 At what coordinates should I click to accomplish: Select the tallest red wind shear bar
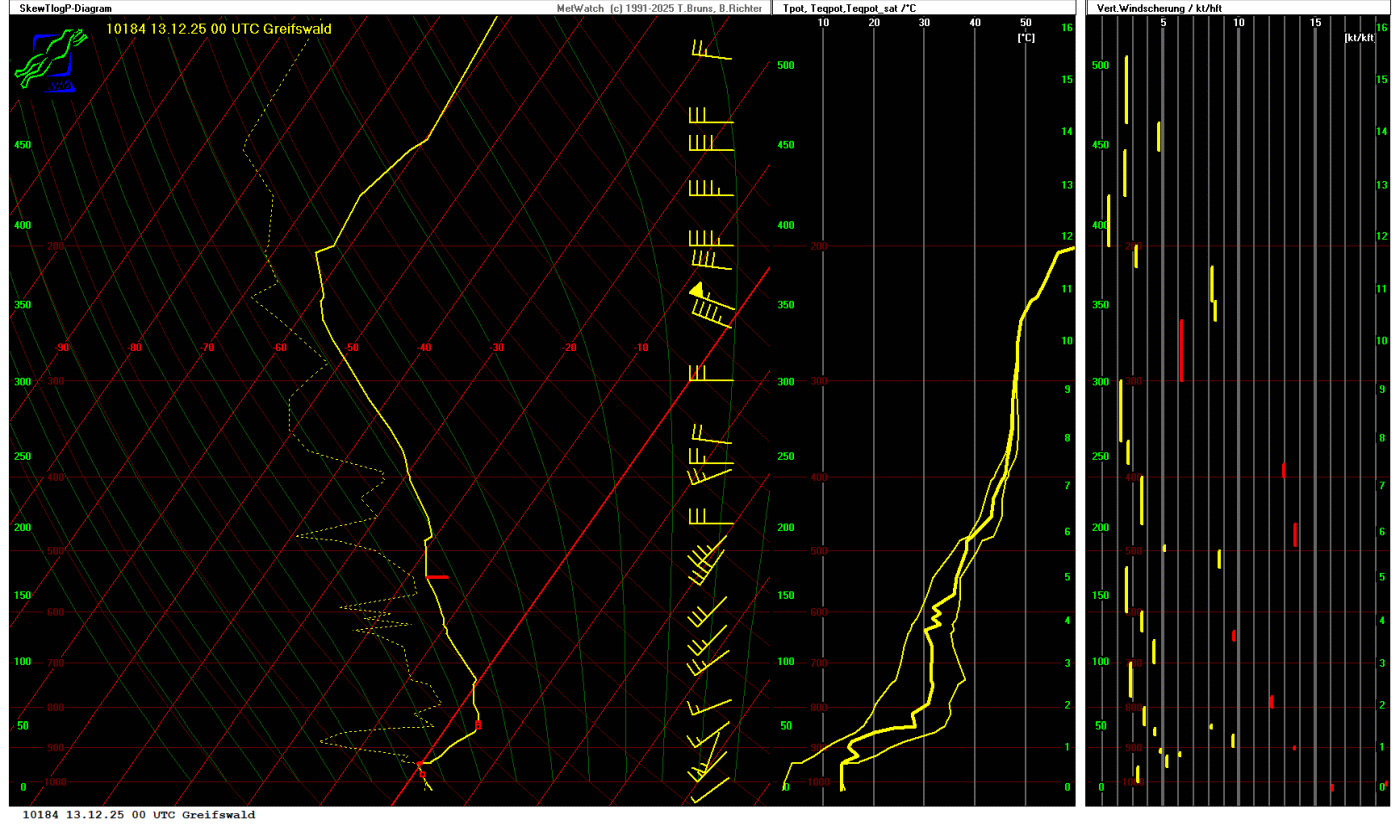[x=1181, y=350]
